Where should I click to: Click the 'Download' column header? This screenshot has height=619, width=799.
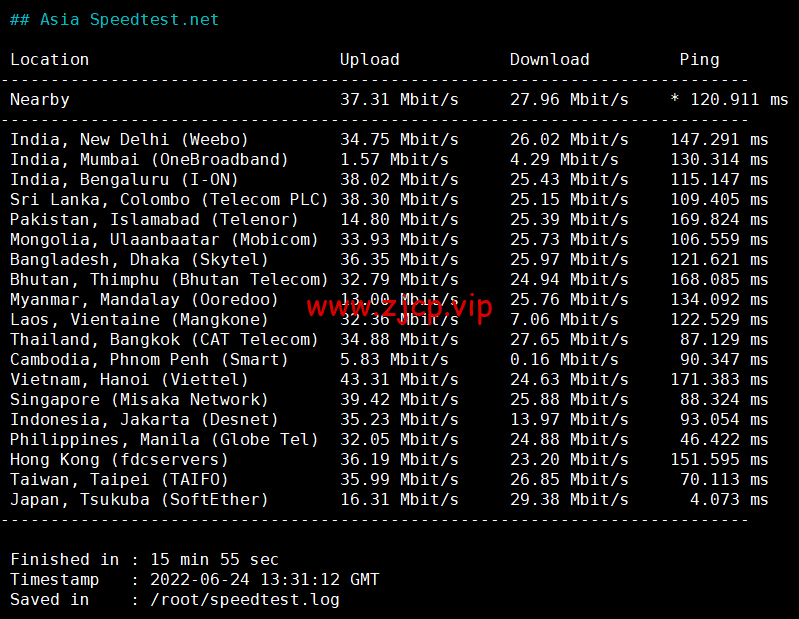pyautogui.click(x=549, y=60)
